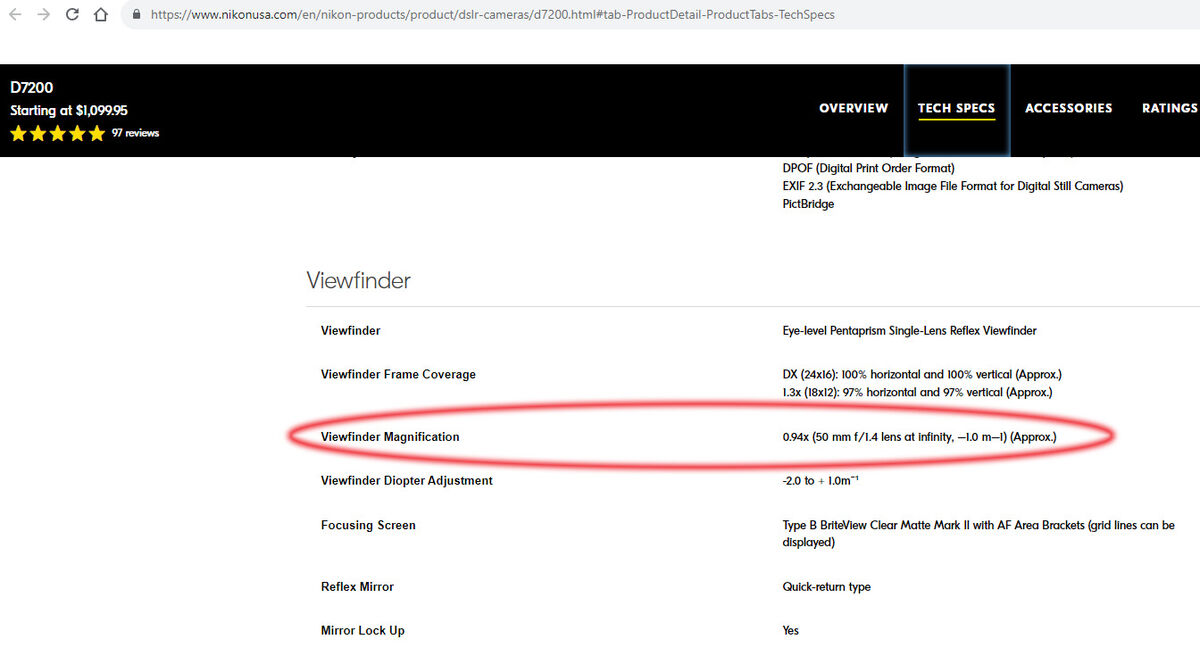The height and width of the screenshot is (656, 1200).
Task: Click the Viewfinder section heading
Action: click(x=358, y=281)
